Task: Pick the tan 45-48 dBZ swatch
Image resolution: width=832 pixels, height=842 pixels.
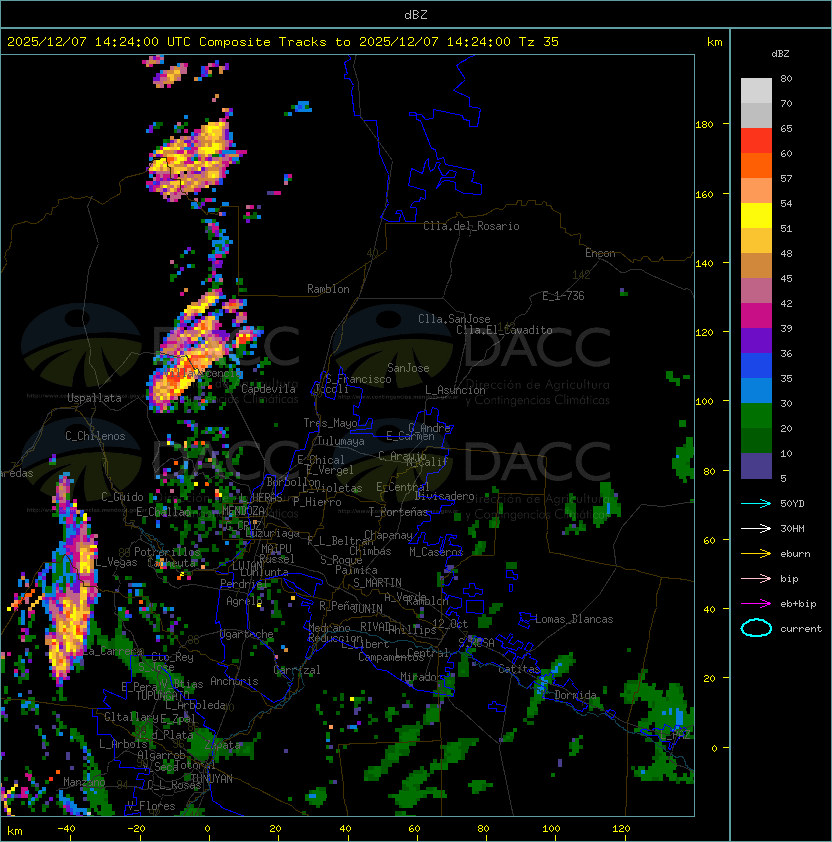Action: click(756, 266)
